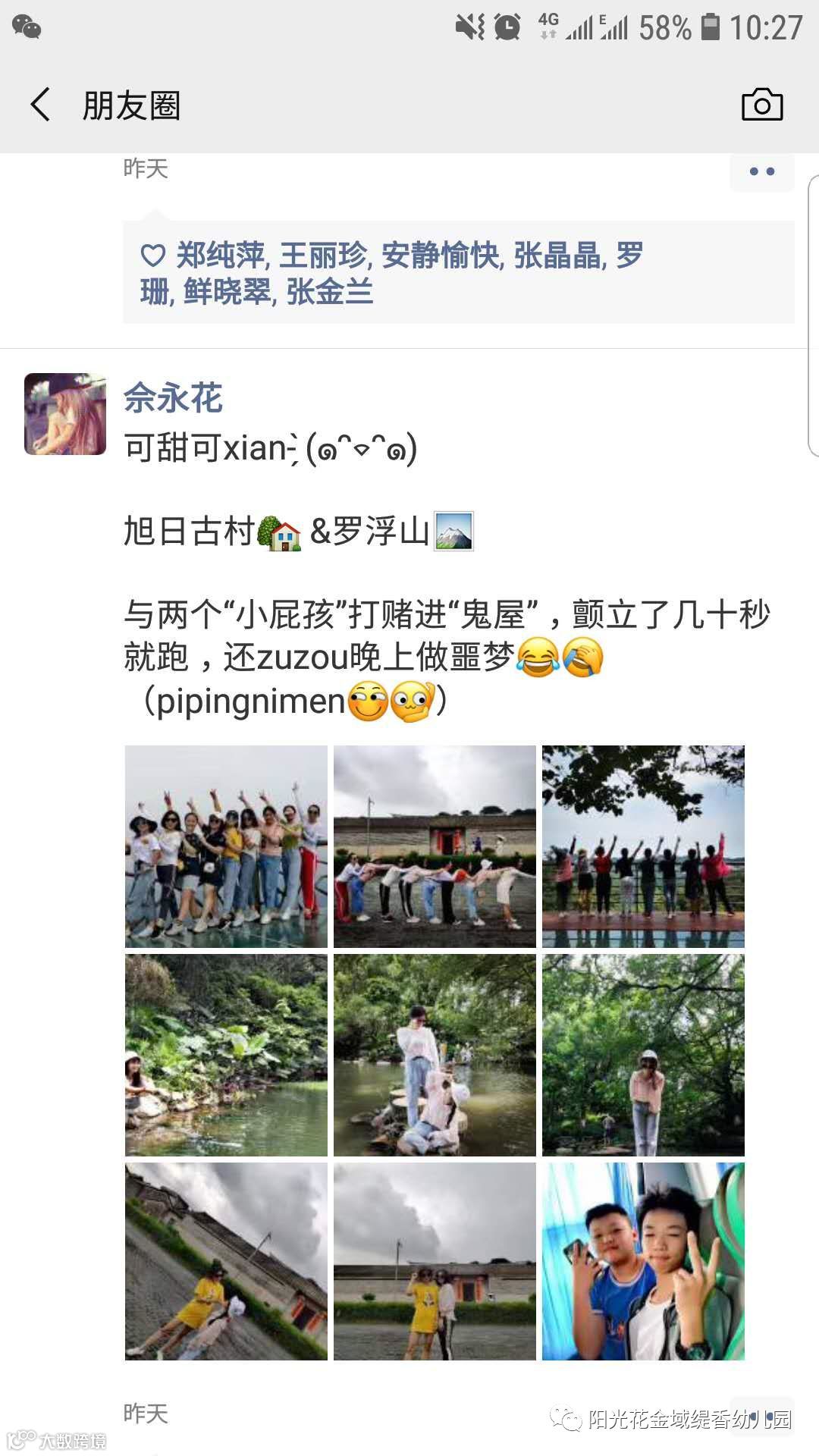
Task: Open liker name 安静愉快
Action: pyautogui.click(x=441, y=256)
